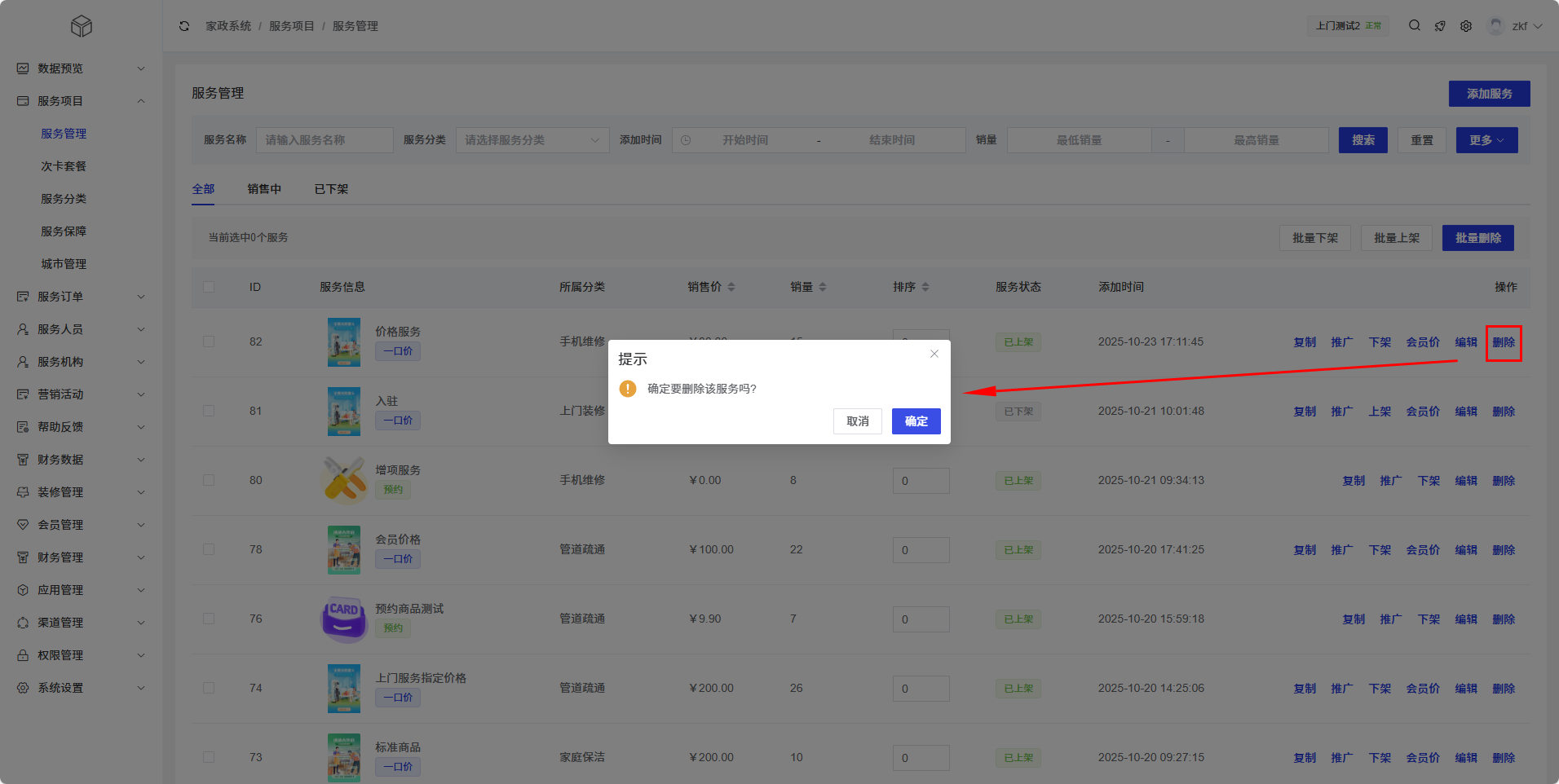Click the rocket icon in top bar

coord(1440,26)
